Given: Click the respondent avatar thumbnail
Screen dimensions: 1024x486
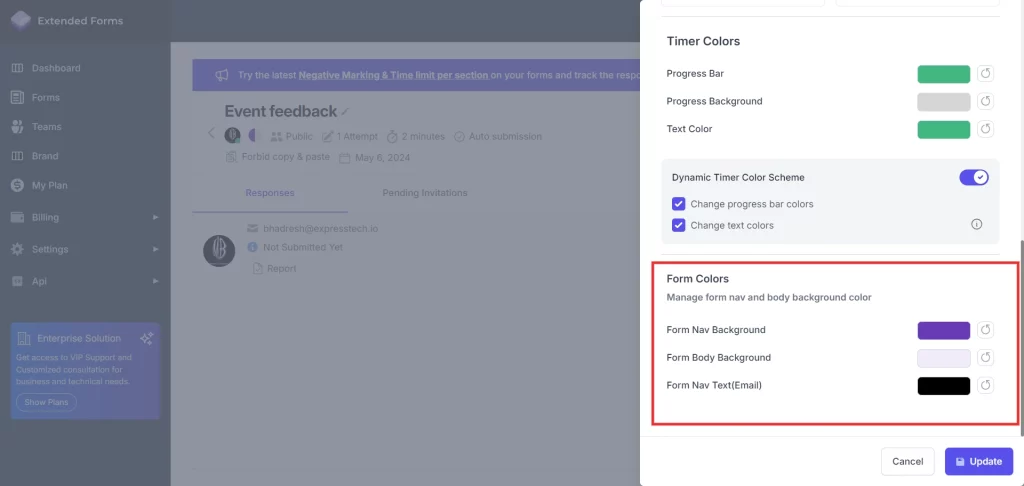Looking at the screenshot, I should [219, 251].
